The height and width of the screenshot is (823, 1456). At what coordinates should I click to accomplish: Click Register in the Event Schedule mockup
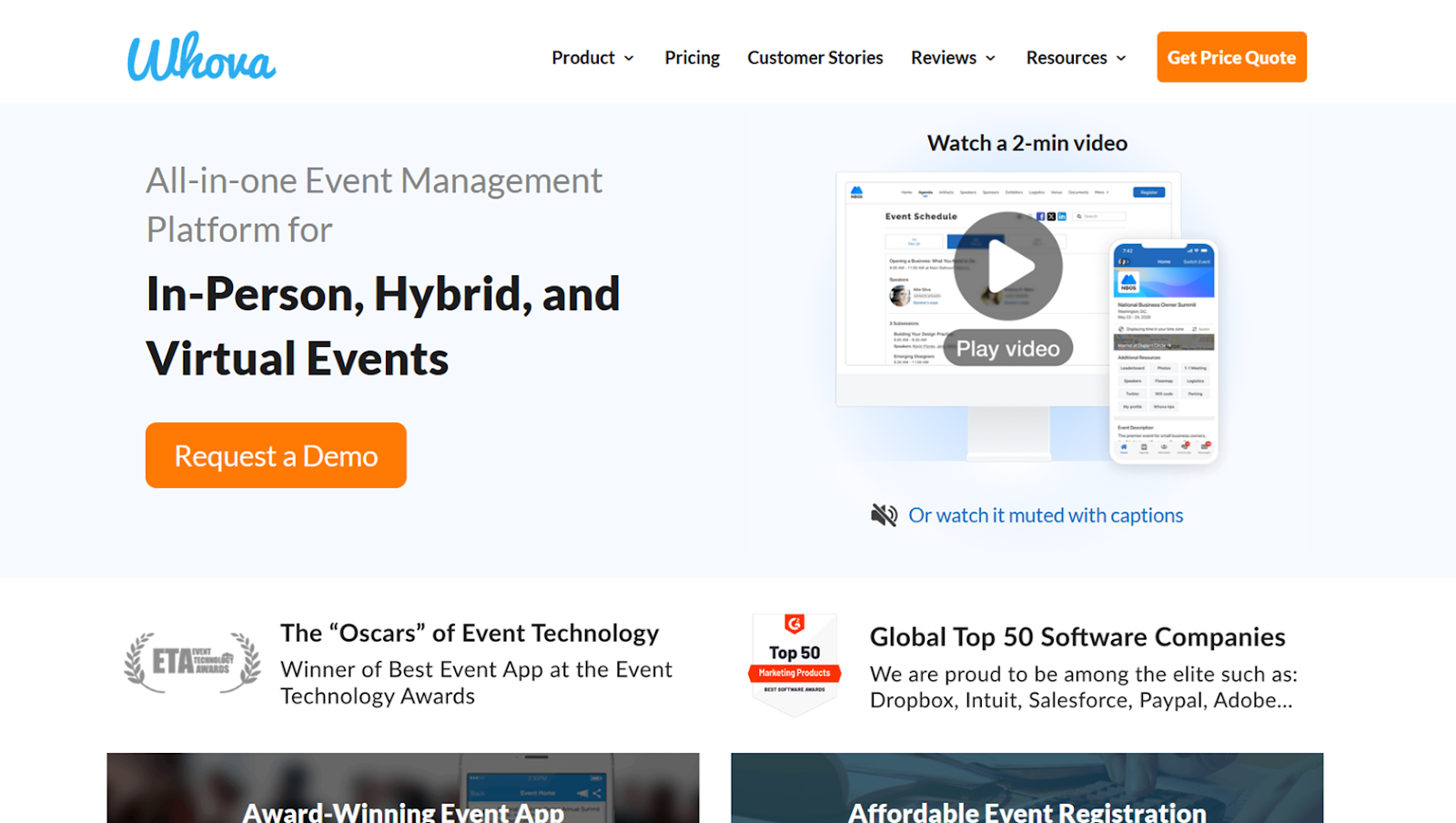tap(1149, 192)
